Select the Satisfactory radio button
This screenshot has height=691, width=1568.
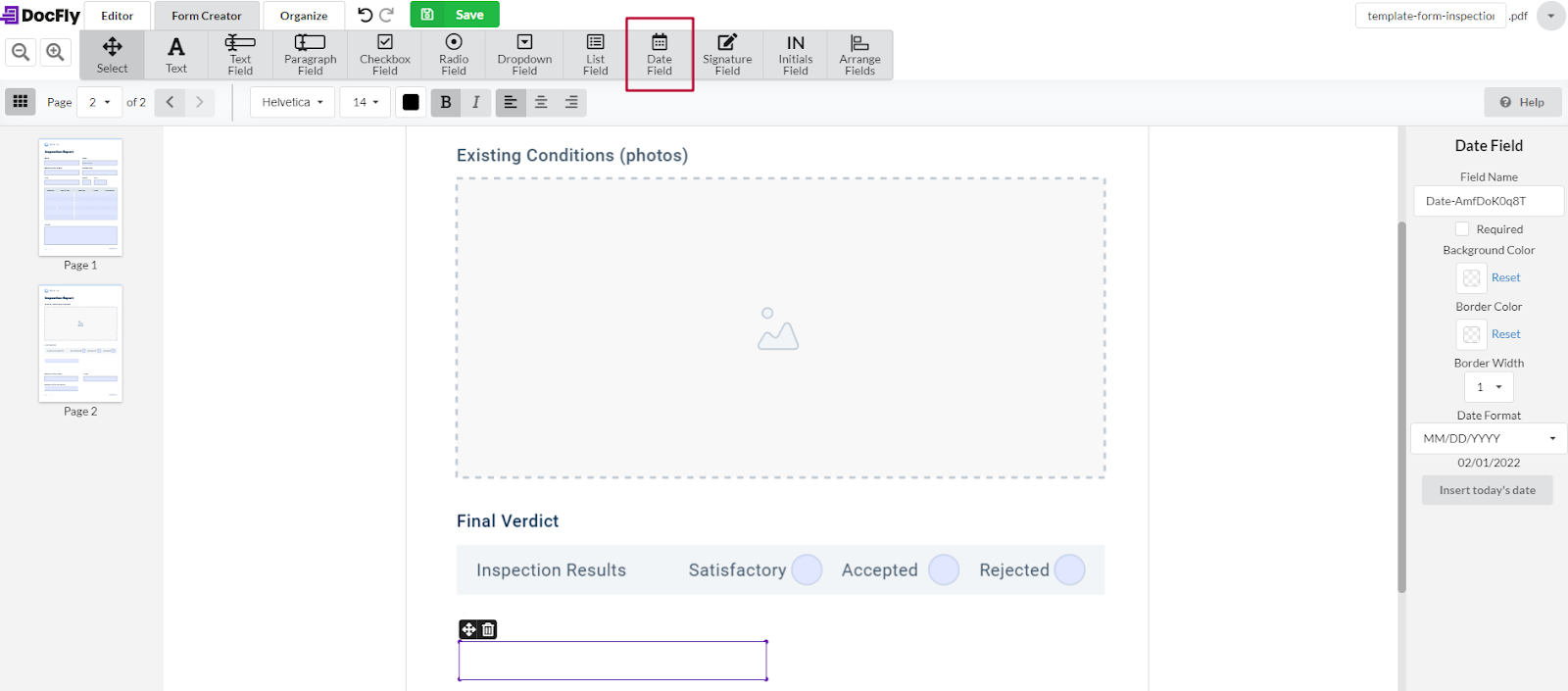(x=807, y=569)
